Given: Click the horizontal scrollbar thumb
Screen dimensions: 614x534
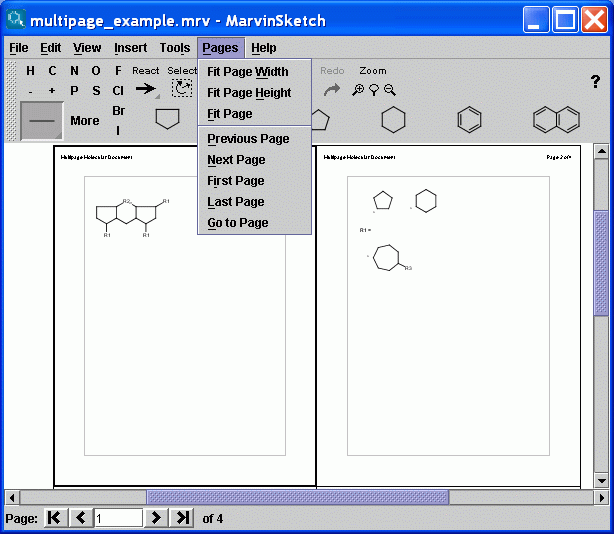Looking at the screenshot, I should click(297, 497).
